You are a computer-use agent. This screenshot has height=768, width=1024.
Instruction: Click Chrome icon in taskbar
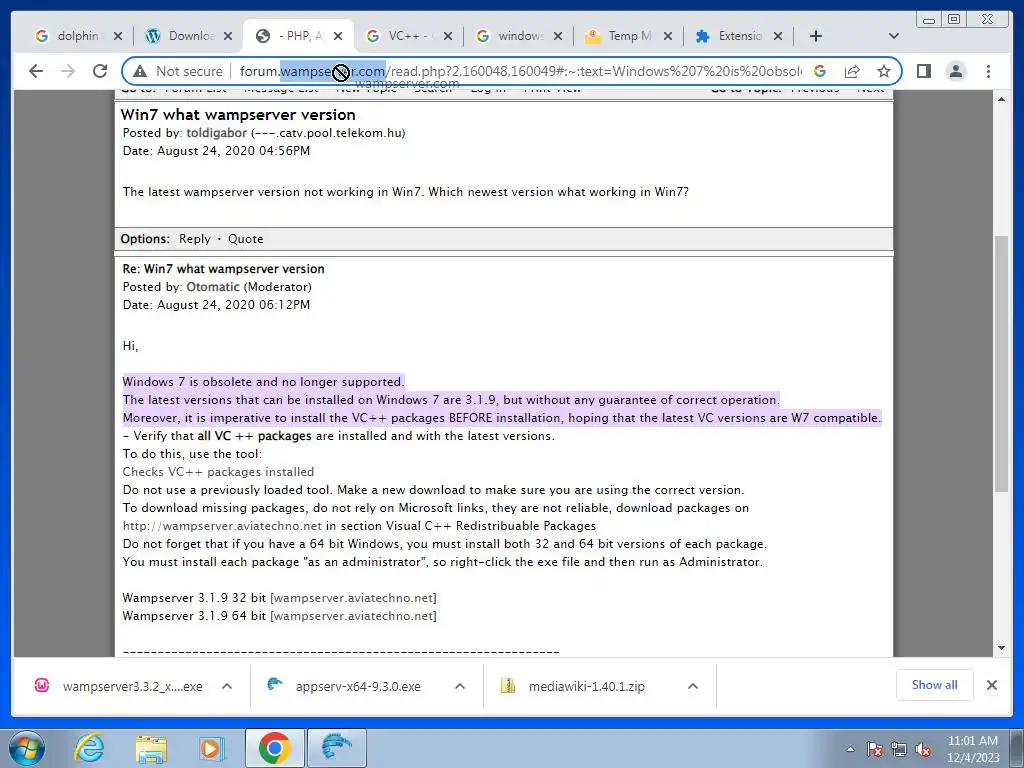(274, 748)
